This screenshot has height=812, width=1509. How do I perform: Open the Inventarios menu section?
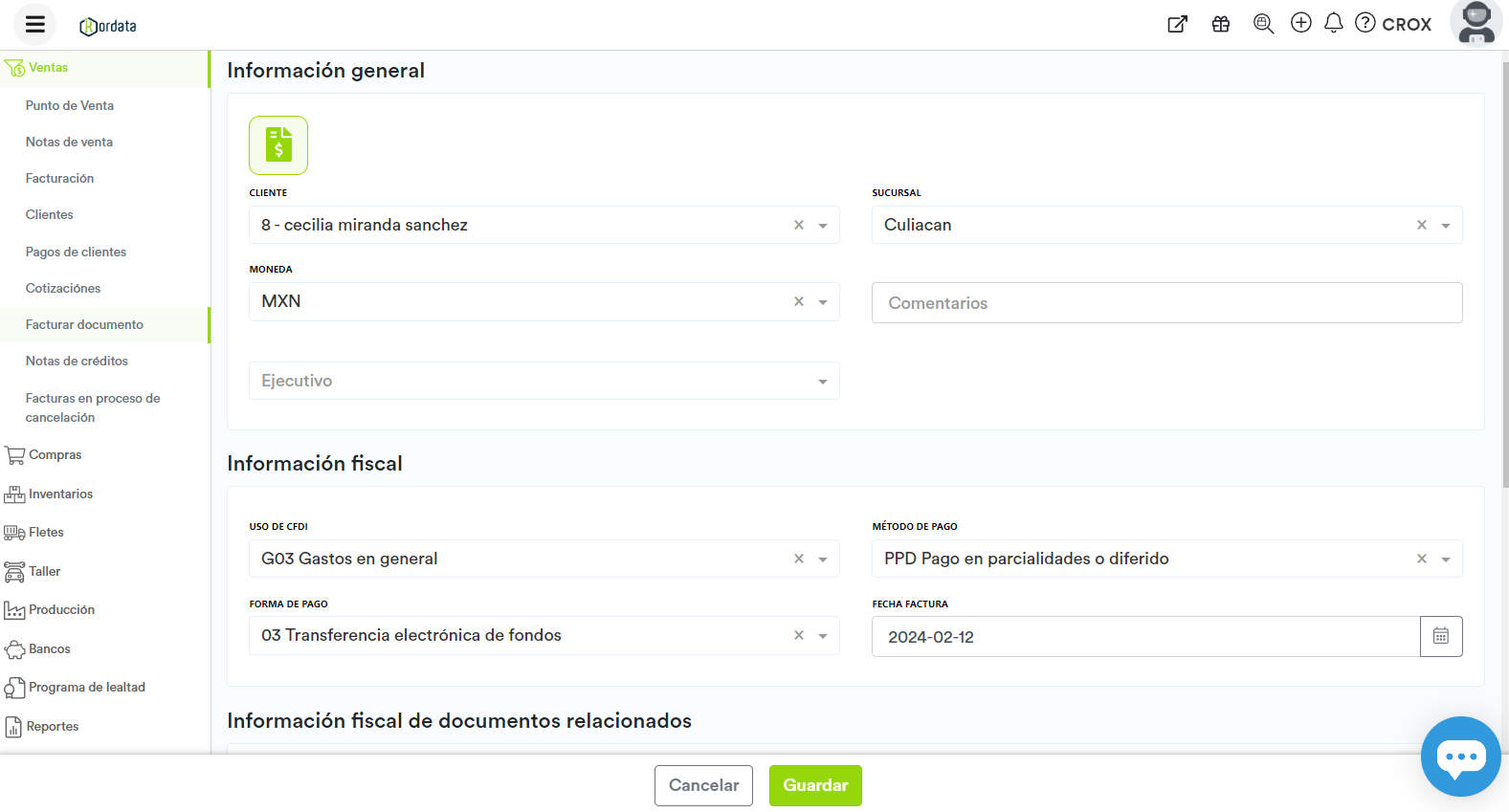point(60,494)
